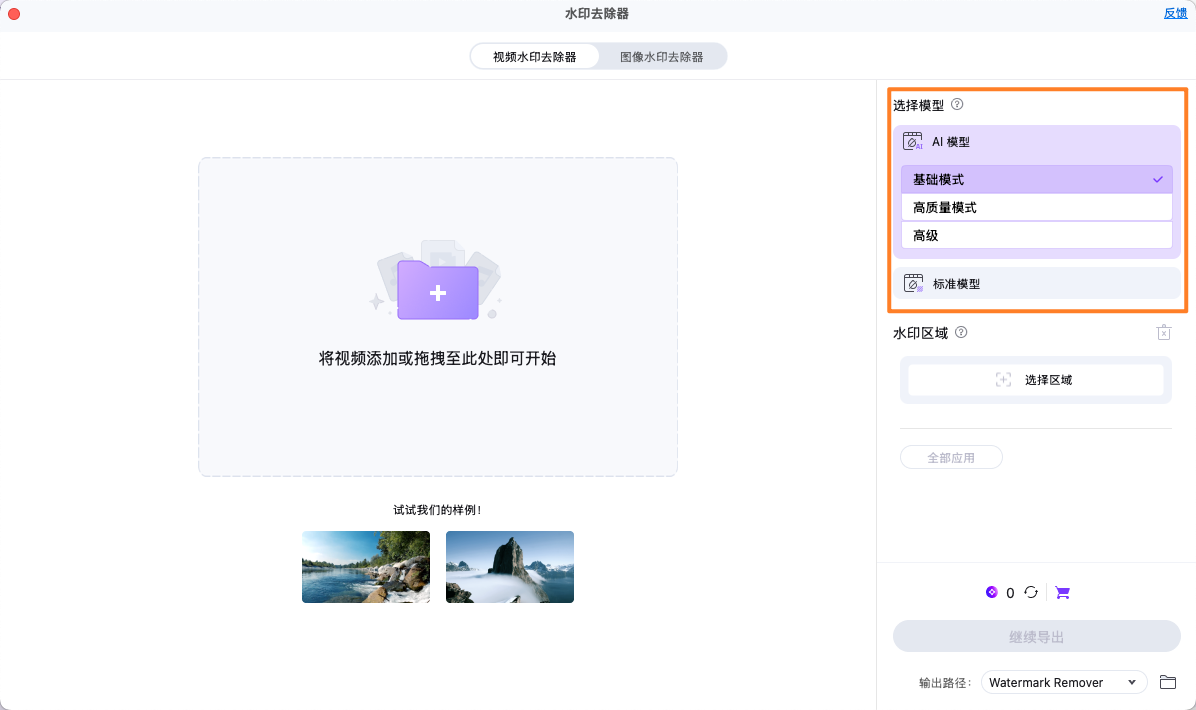Enable 高级 mode
This screenshot has width=1196, height=710.
[1037, 235]
